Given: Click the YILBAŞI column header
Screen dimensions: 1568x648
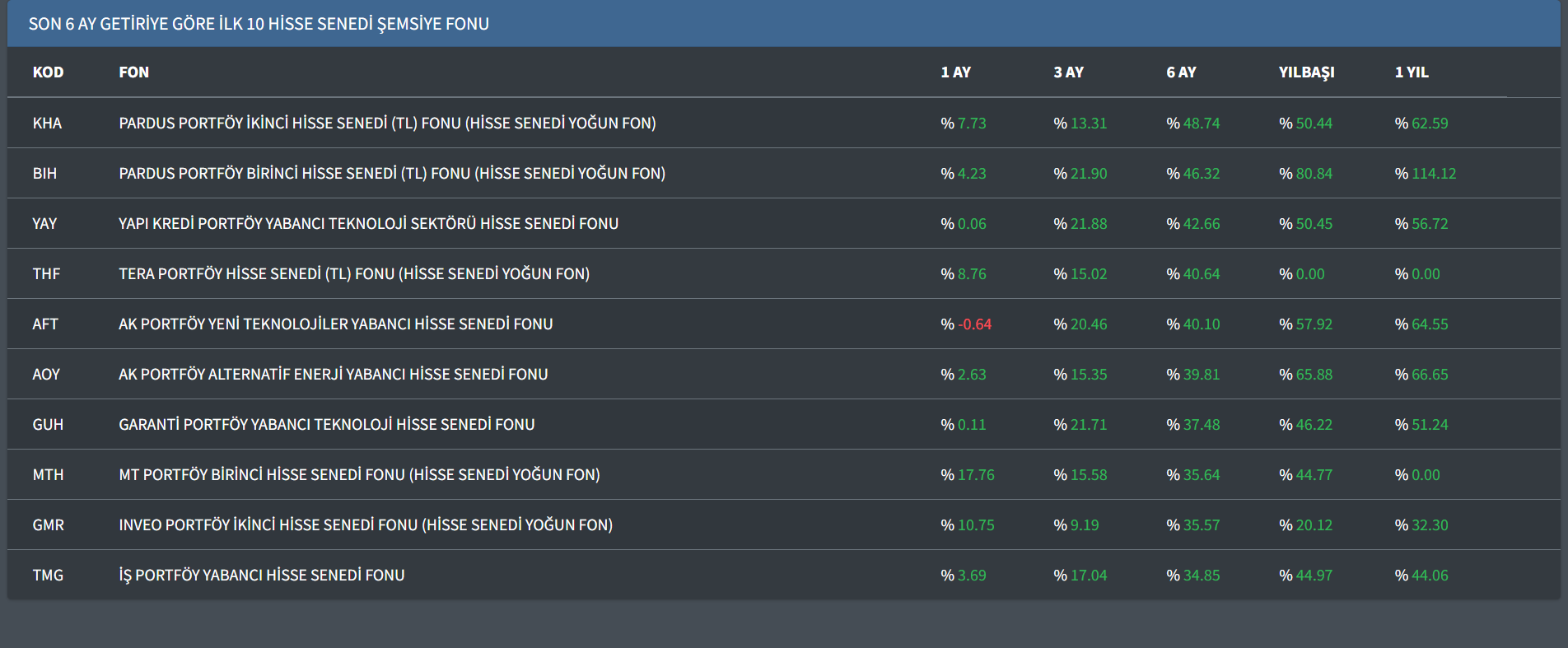Looking at the screenshot, I should click(x=1306, y=72).
